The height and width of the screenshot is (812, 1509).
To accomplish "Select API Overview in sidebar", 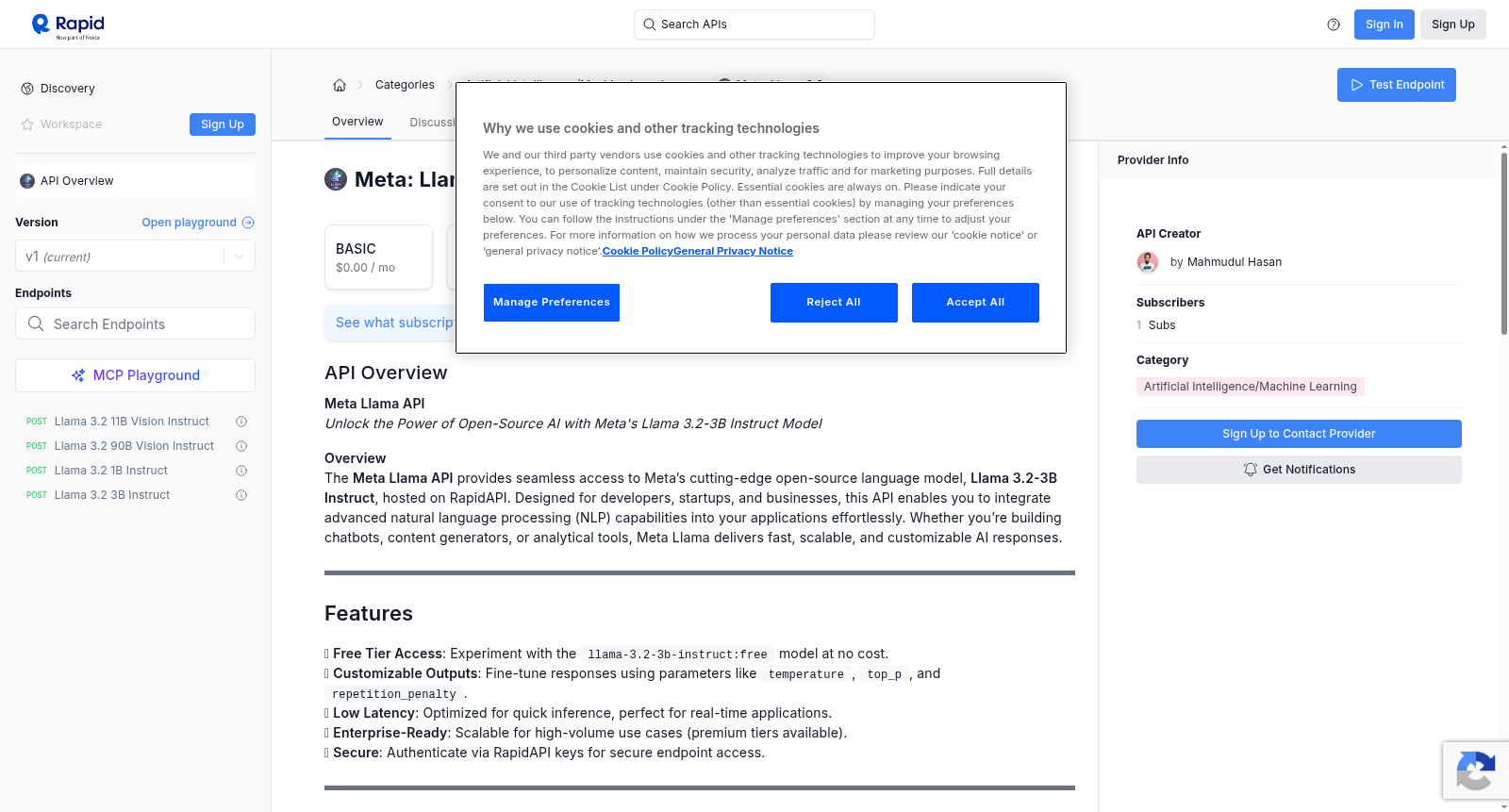I will click(x=135, y=181).
